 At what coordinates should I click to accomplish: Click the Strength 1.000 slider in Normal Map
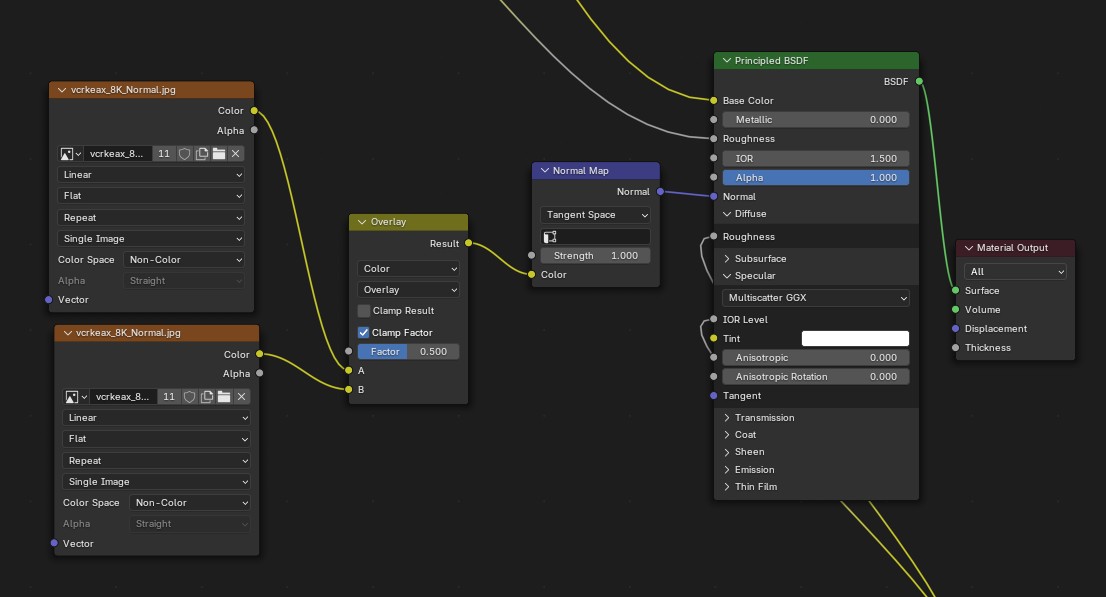tap(595, 255)
